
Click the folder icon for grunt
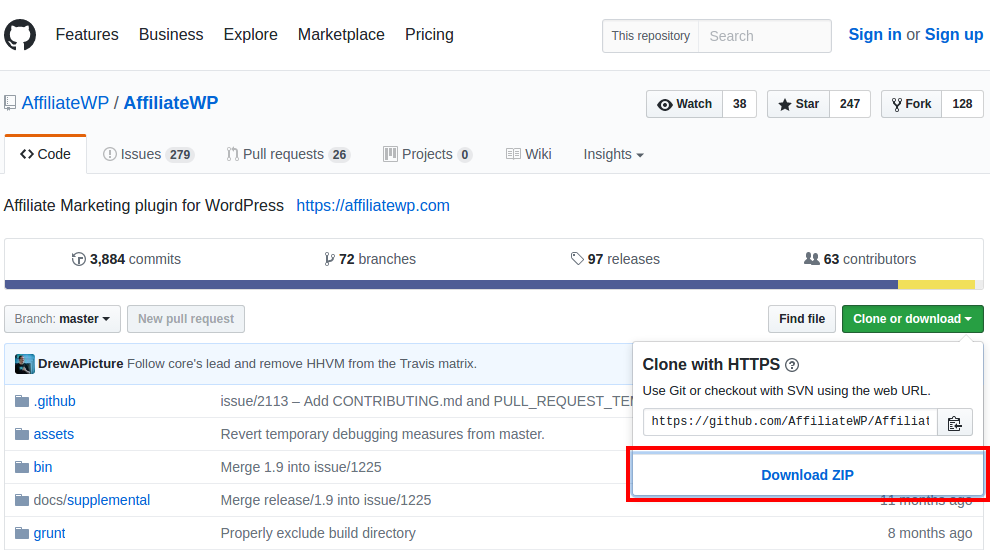pos(22,533)
